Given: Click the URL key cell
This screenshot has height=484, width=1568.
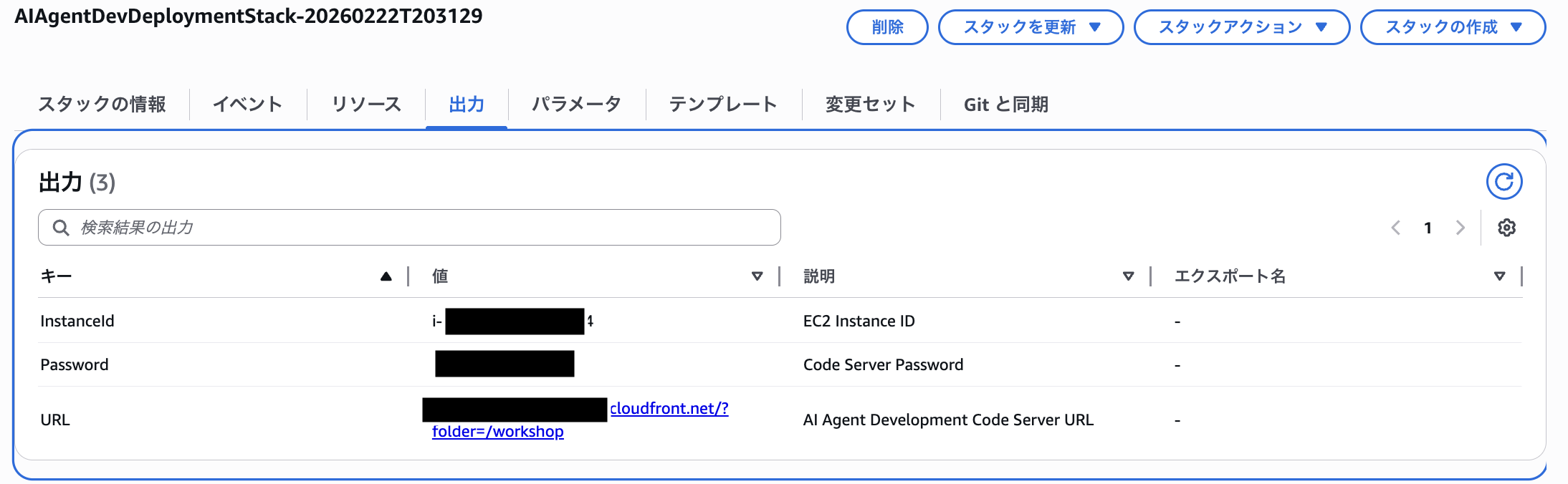Looking at the screenshot, I should (x=55, y=420).
